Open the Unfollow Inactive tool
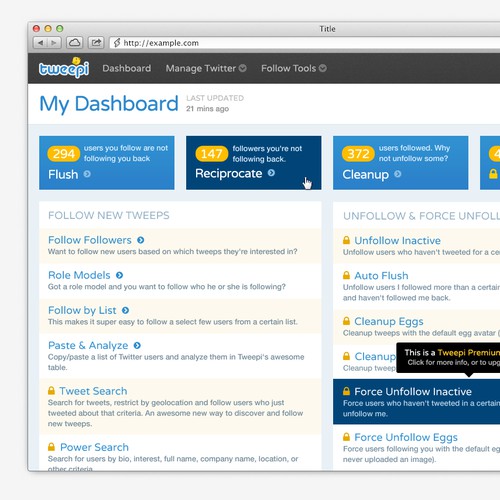Screen dimensions: 500x500 [397, 240]
